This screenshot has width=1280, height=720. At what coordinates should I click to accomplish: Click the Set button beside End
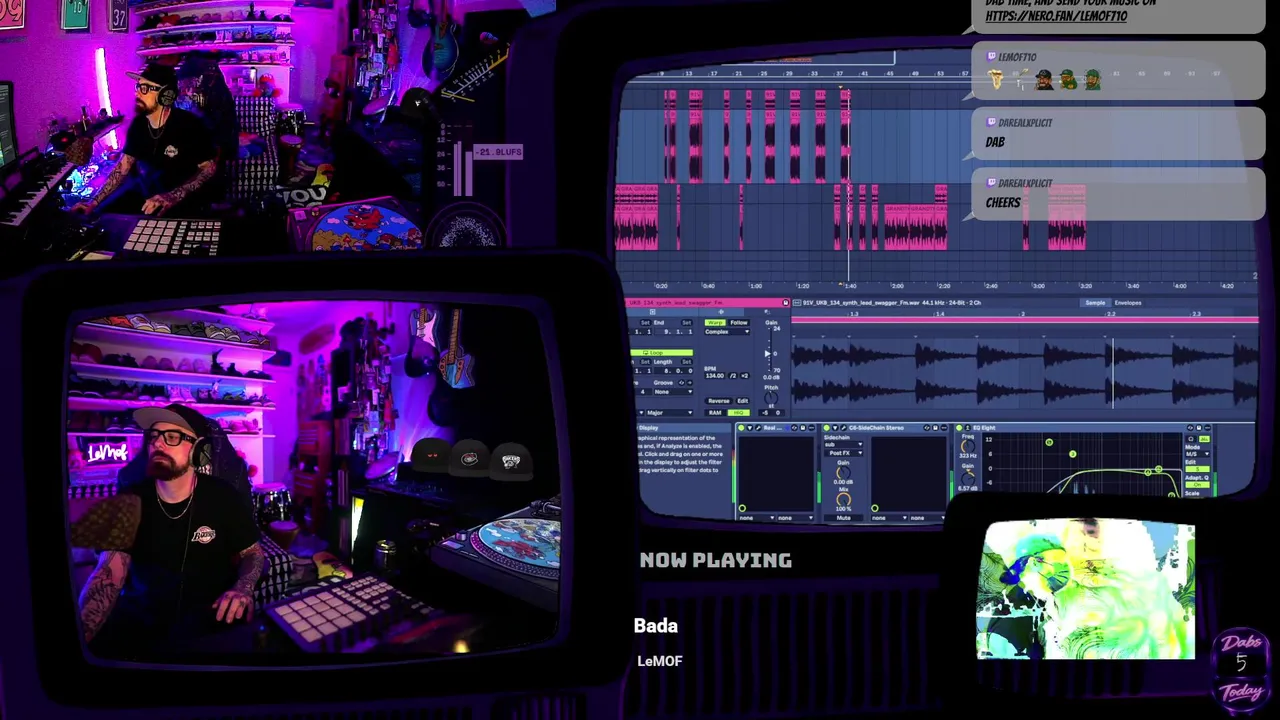click(687, 322)
